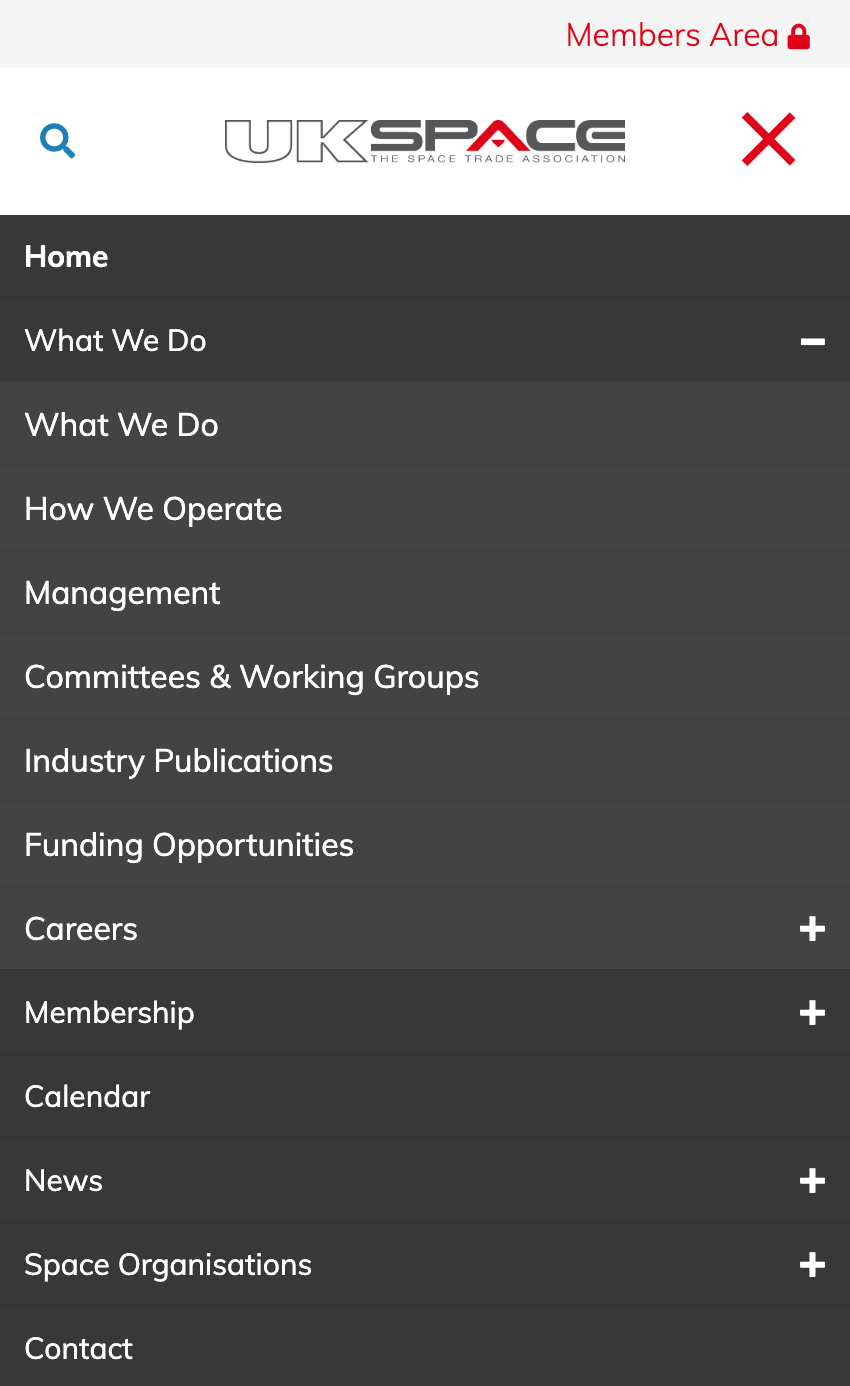Go to the Contact page
The image size is (850, 1386).
[x=78, y=1349]
